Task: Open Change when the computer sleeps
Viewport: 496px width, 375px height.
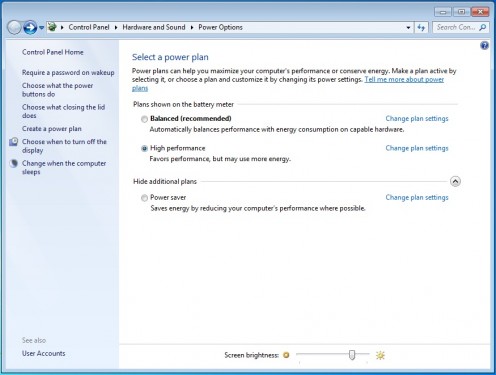Action: (x=64, y=168)
